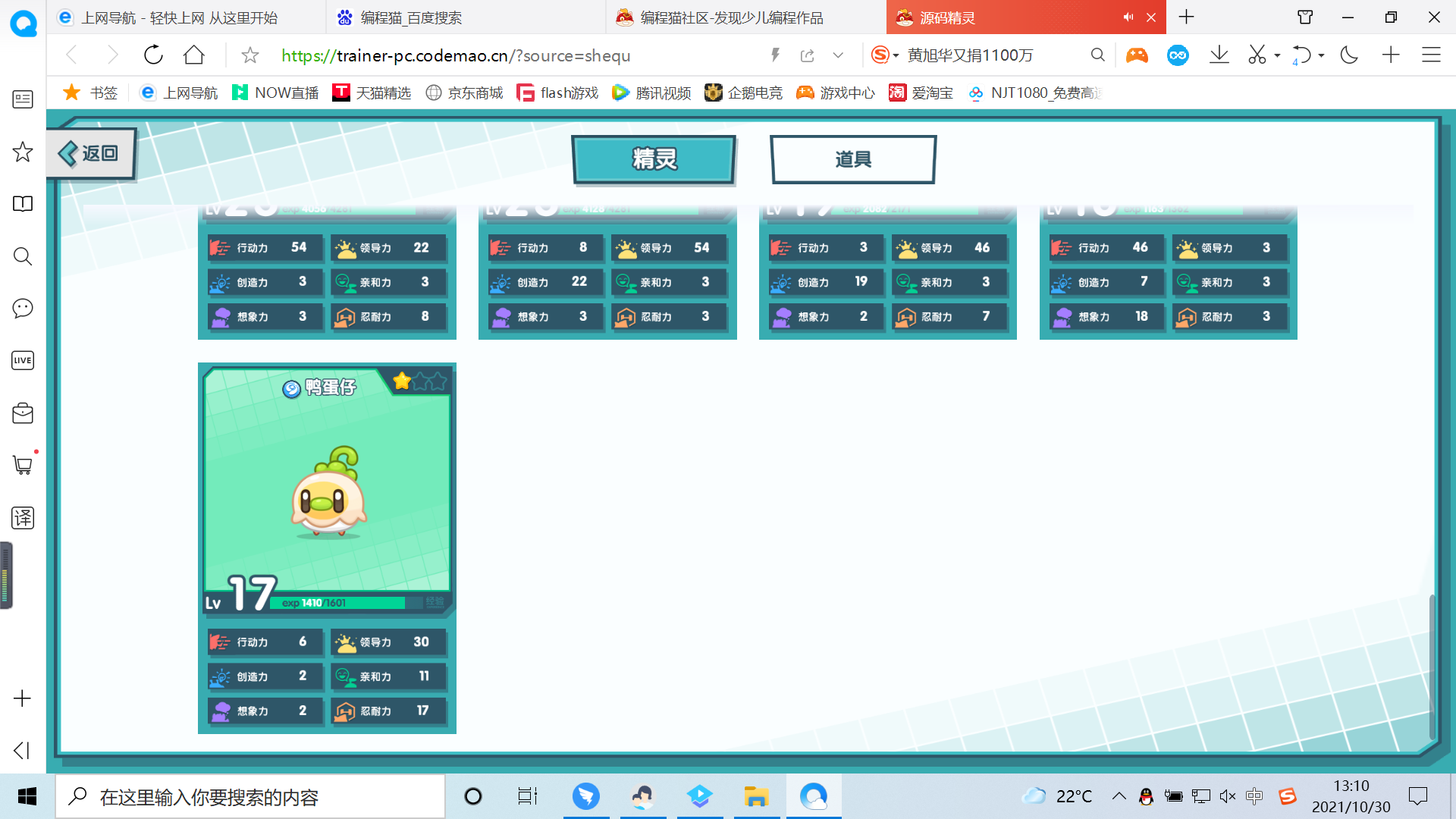Screen dimensions: 1456x819
Task: Open the game controller toolbar icon
Action: [x=1137, y=55]
